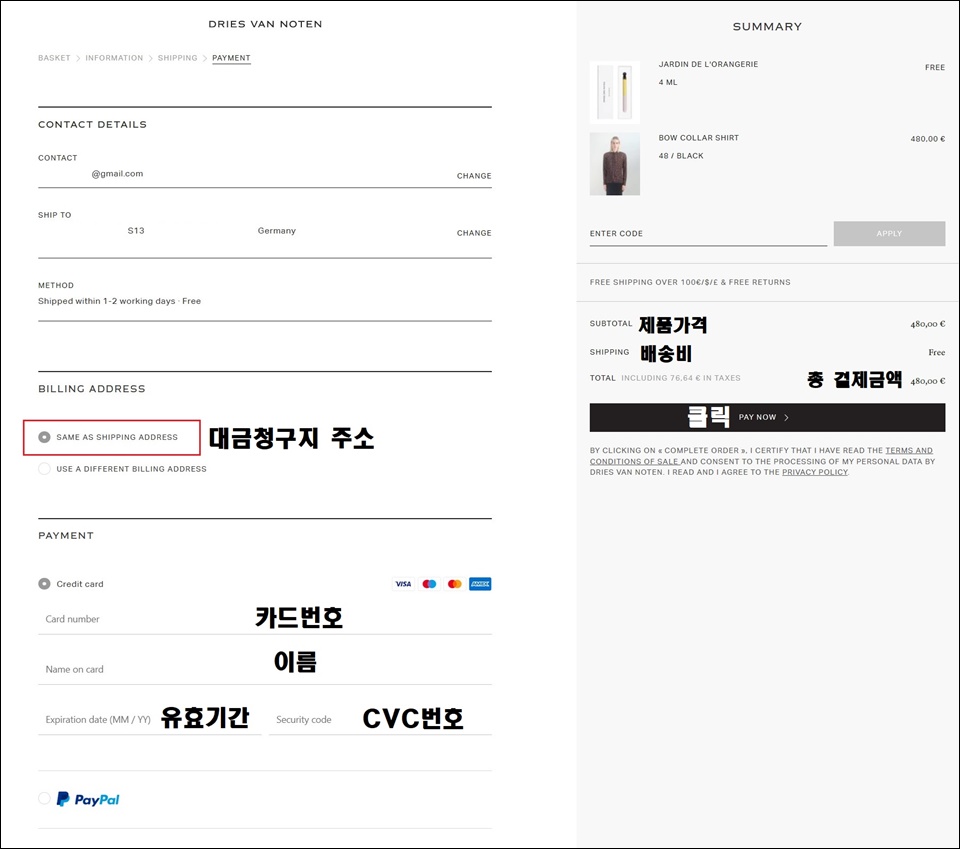Screen dimensions: 960x849
Task: Click the American Express card icon
Action: click(480, 584)
